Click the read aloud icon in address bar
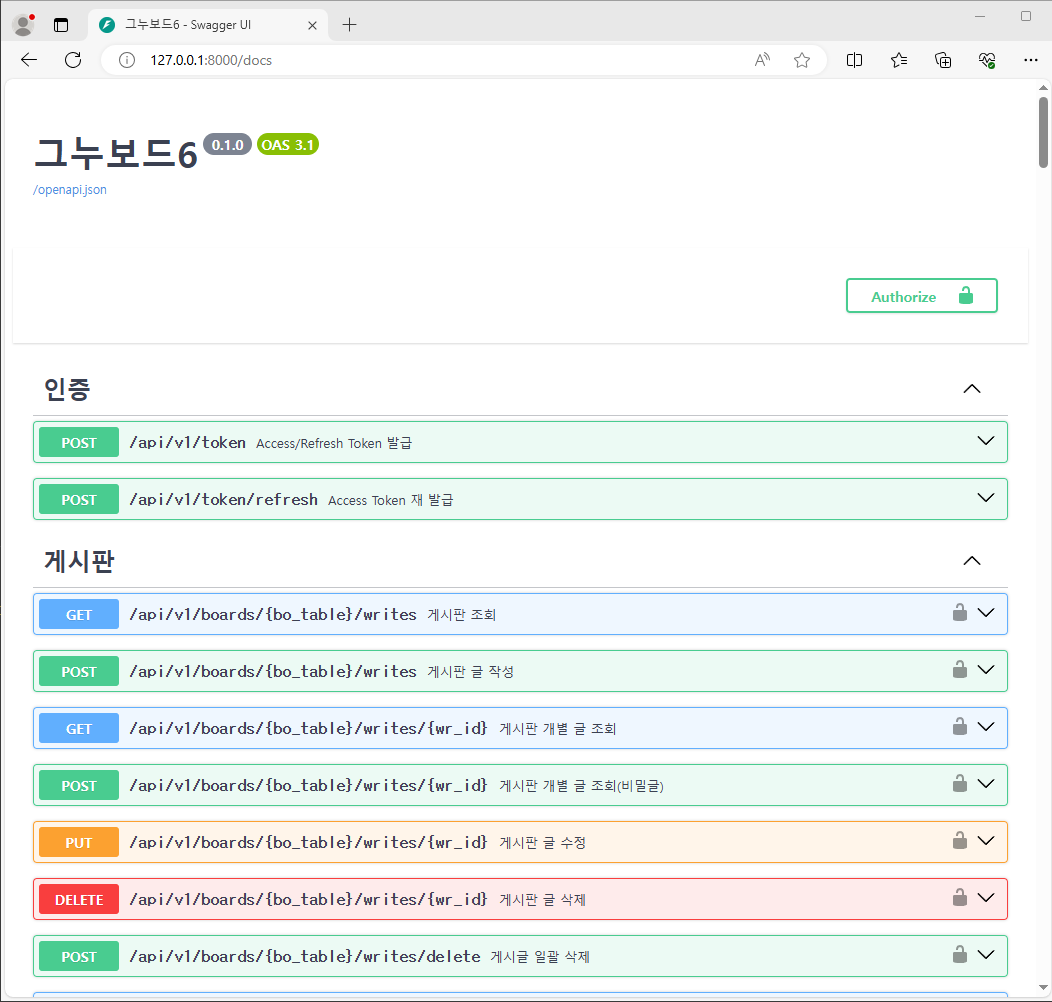Image resolution: width=1052 pixels, height=1002 pixels. 762,60
